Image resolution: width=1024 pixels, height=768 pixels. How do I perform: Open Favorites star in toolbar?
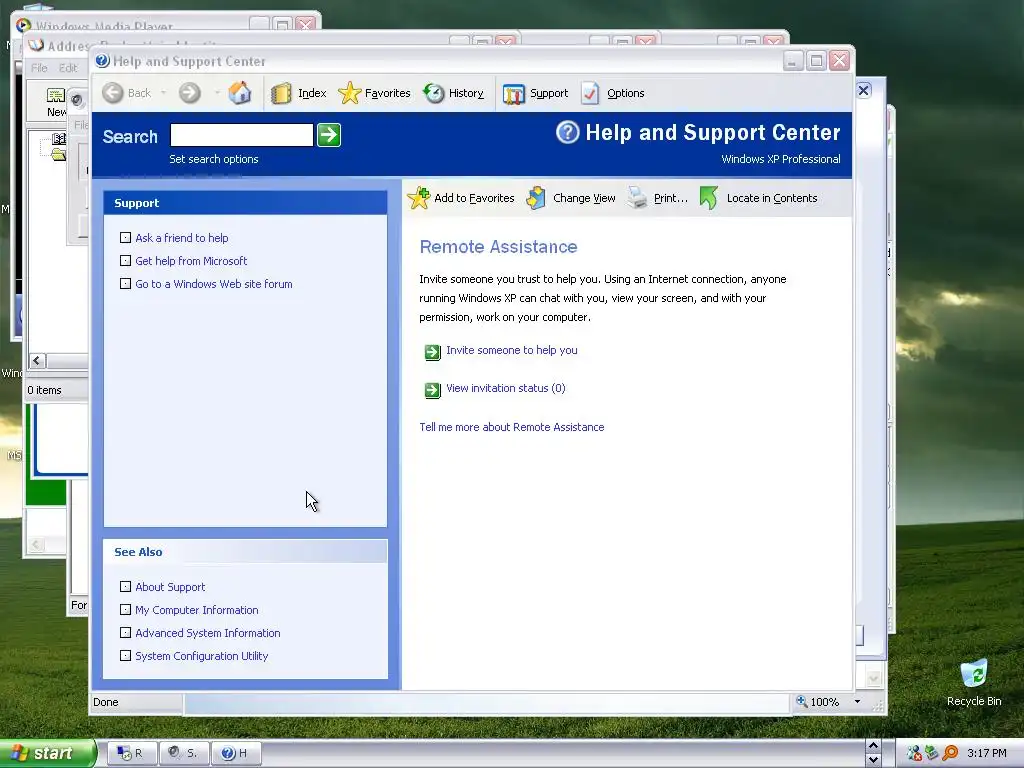click(349, 93)
